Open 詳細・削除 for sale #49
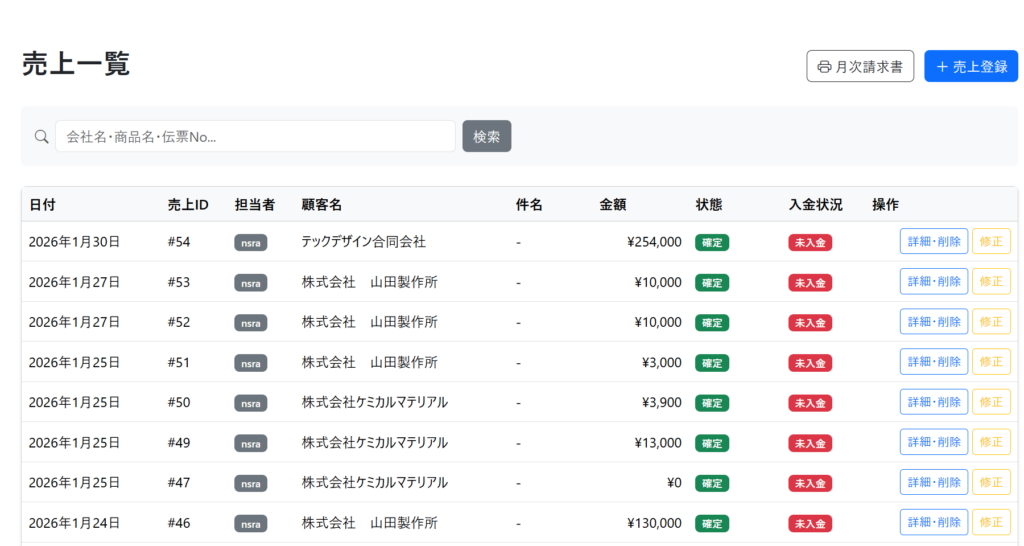This screenshot has width=1024, height=546. pos(933,442)
